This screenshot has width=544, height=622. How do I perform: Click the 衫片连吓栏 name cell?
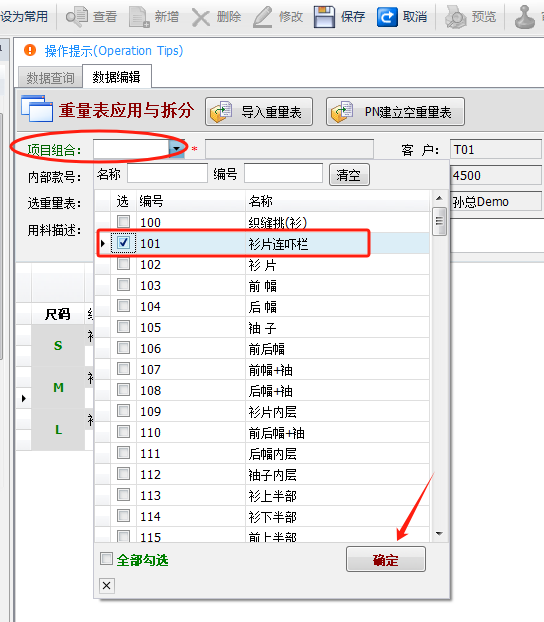pyautogui.click(x=337, y=244)
